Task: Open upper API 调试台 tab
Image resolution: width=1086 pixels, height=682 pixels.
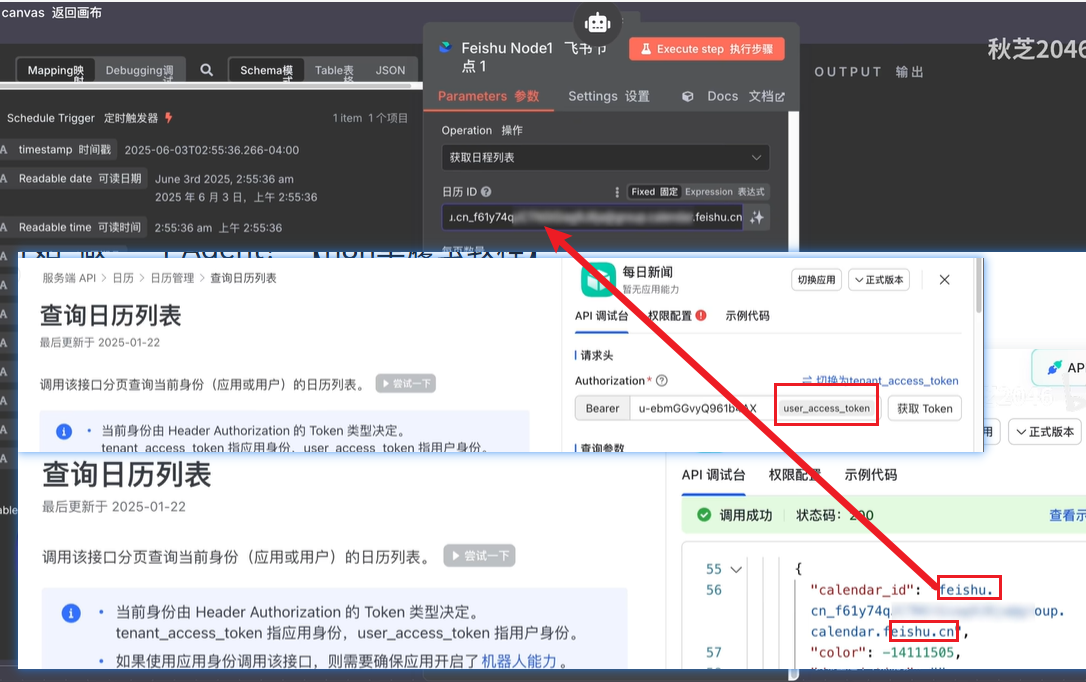Action: point(601,316)
